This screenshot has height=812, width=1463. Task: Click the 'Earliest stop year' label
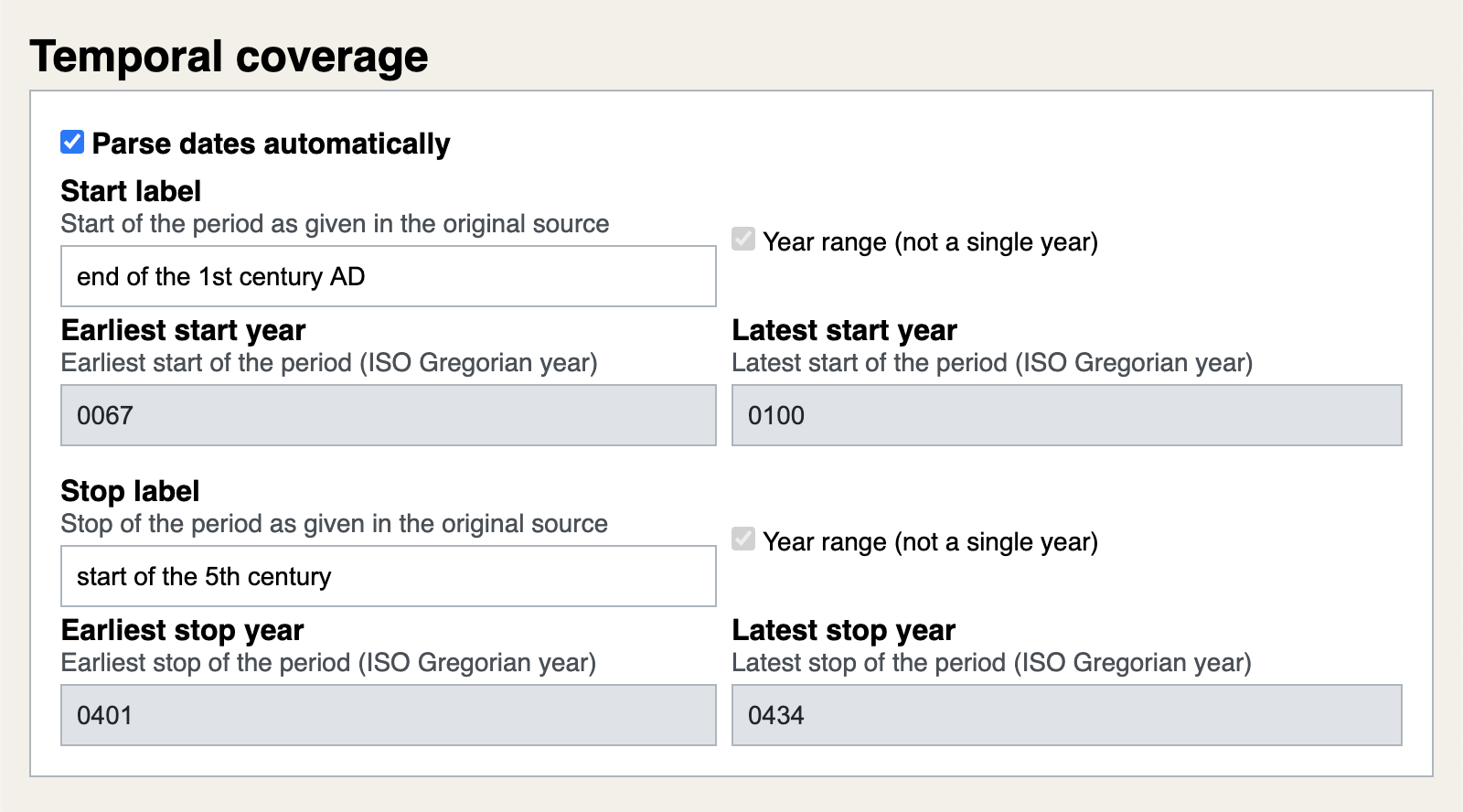click(182, 630)
